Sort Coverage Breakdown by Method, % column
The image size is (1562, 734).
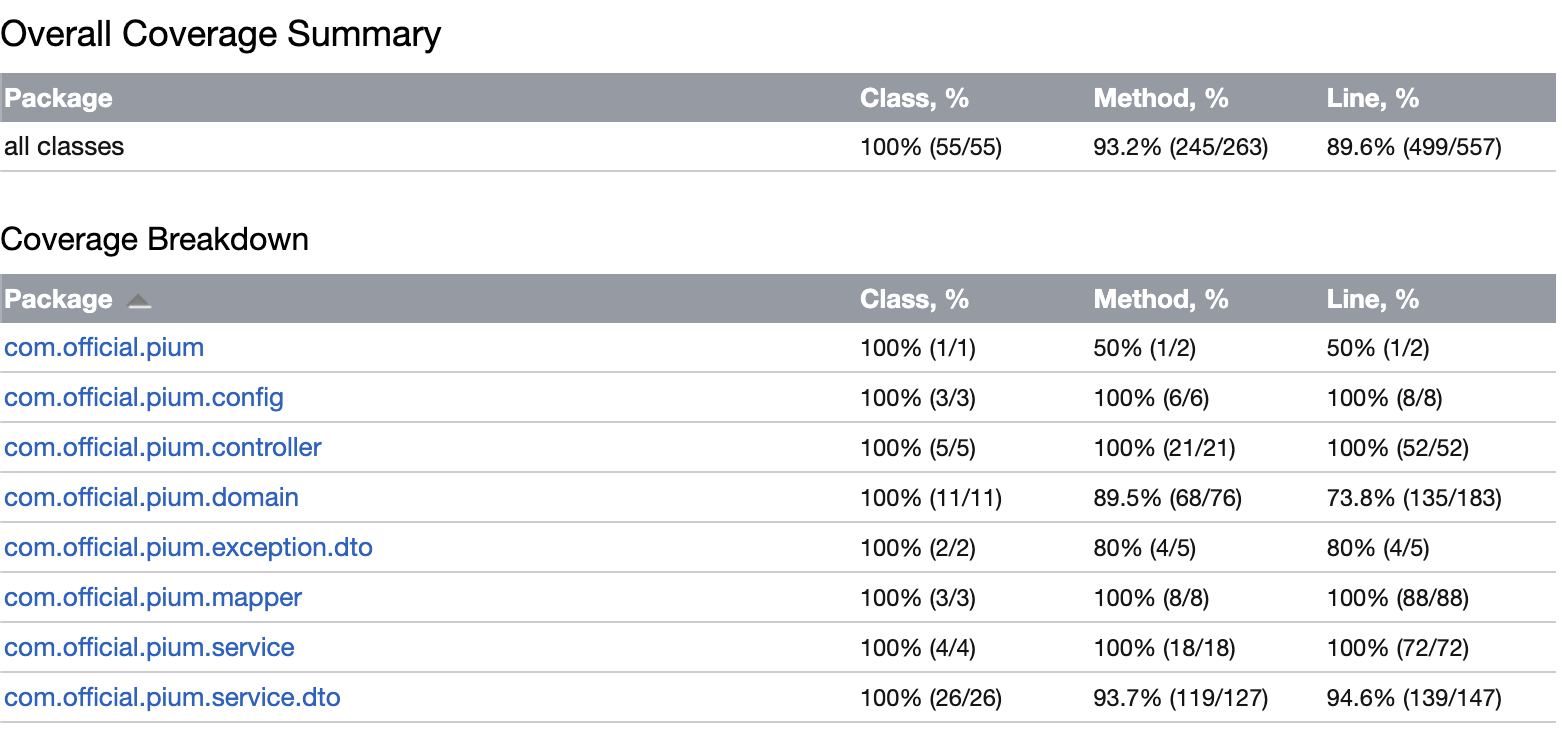coord(1160,299)
